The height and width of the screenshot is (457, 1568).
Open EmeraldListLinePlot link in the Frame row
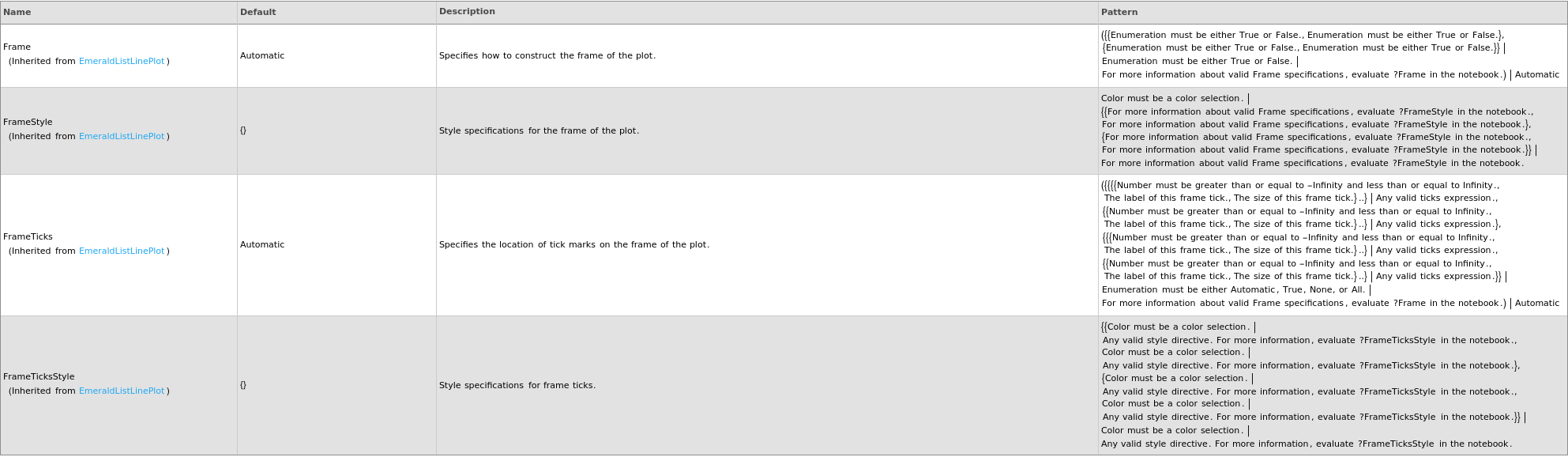click(122, 62)
